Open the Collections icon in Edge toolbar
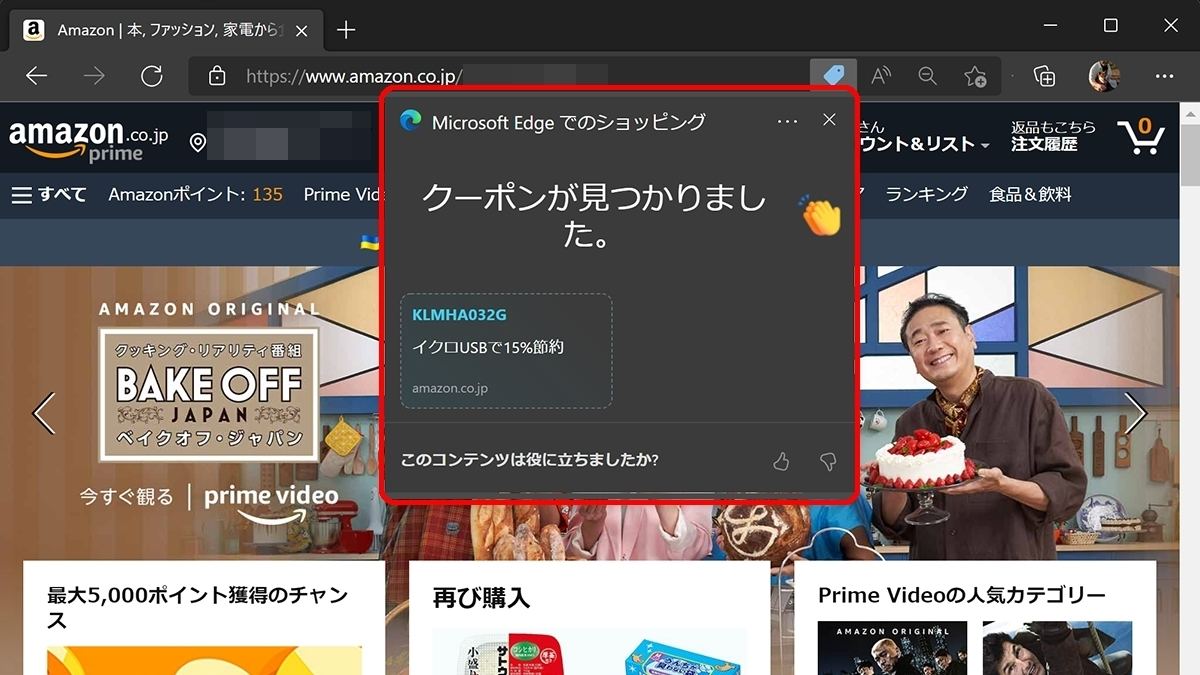This screenshot has width=1200, height=675. pos(1044,76)
